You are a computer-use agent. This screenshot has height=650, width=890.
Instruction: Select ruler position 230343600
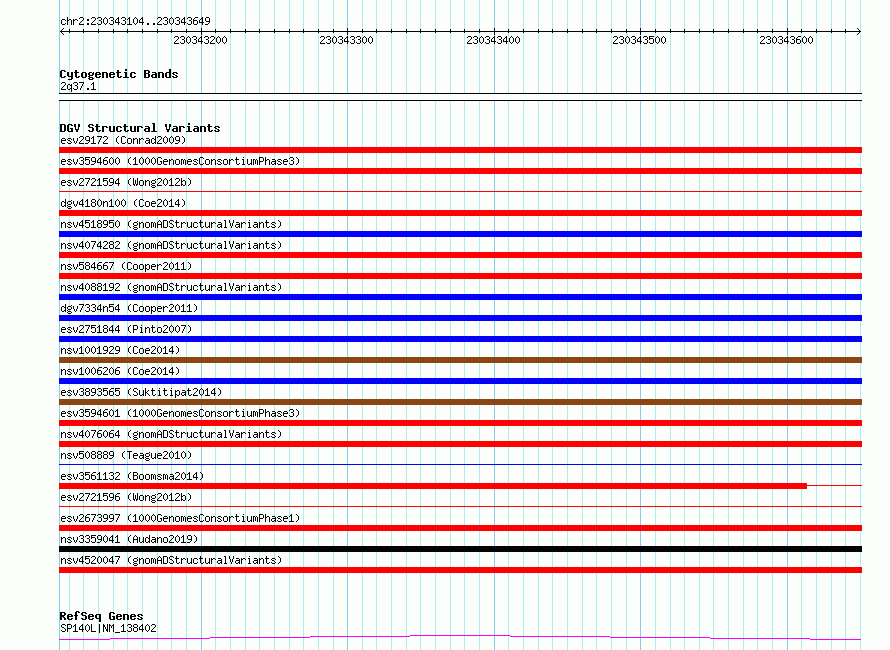pos(786,40)
